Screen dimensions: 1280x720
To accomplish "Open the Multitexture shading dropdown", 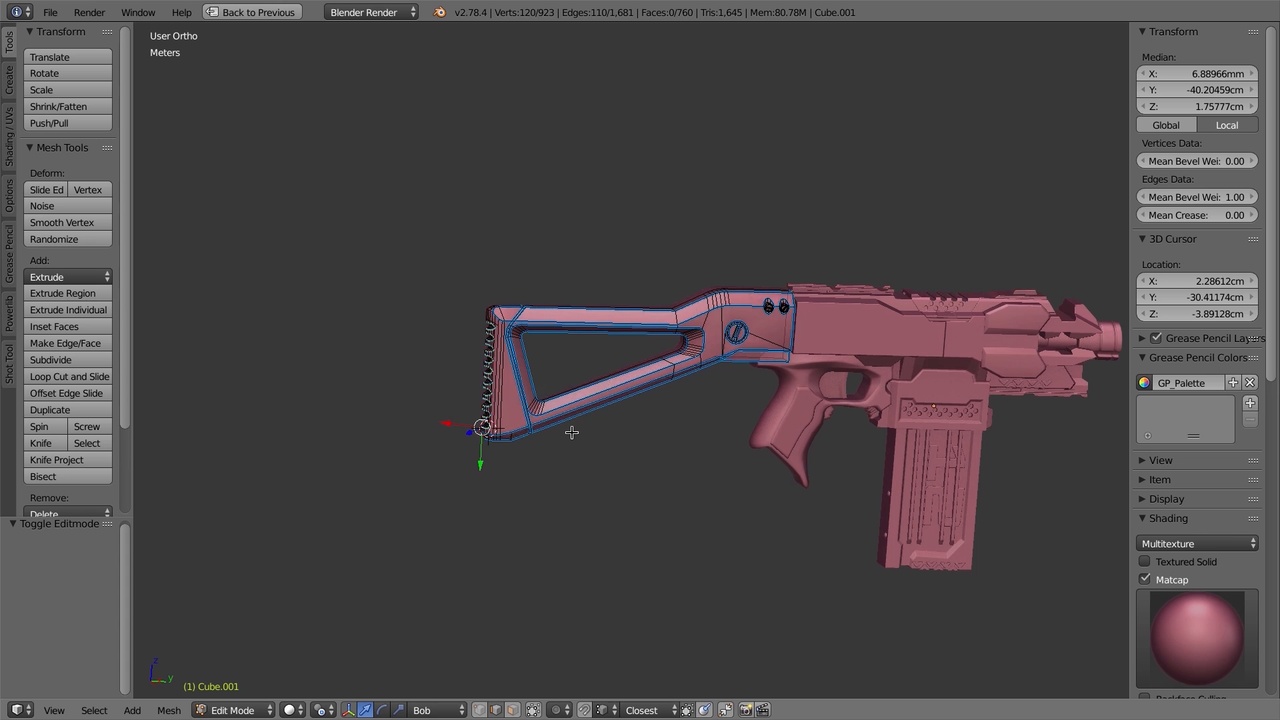I will [1198, 544].
